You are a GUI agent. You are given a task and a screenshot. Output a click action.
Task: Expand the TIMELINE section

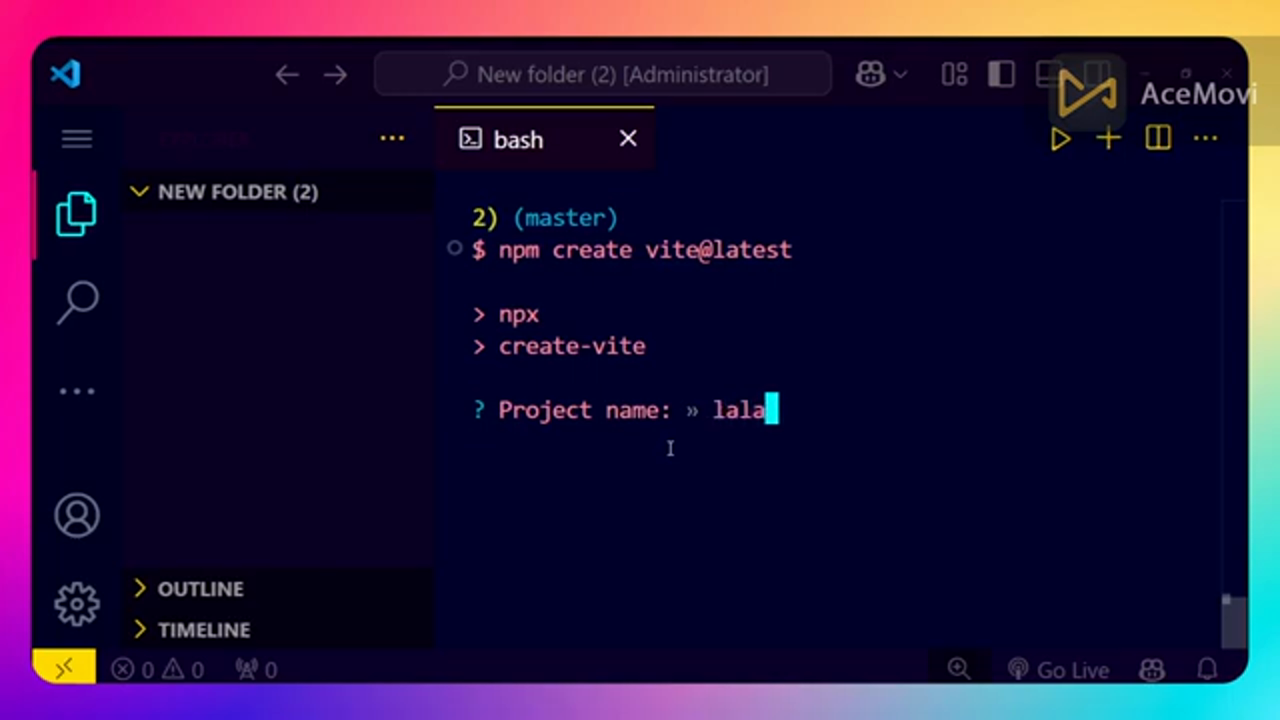(x=280, y=630)
